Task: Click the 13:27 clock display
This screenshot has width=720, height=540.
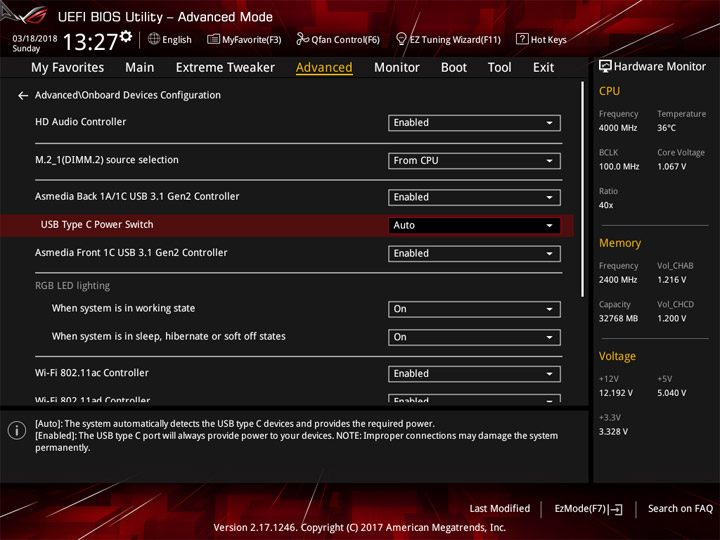Action: (90, 42)
